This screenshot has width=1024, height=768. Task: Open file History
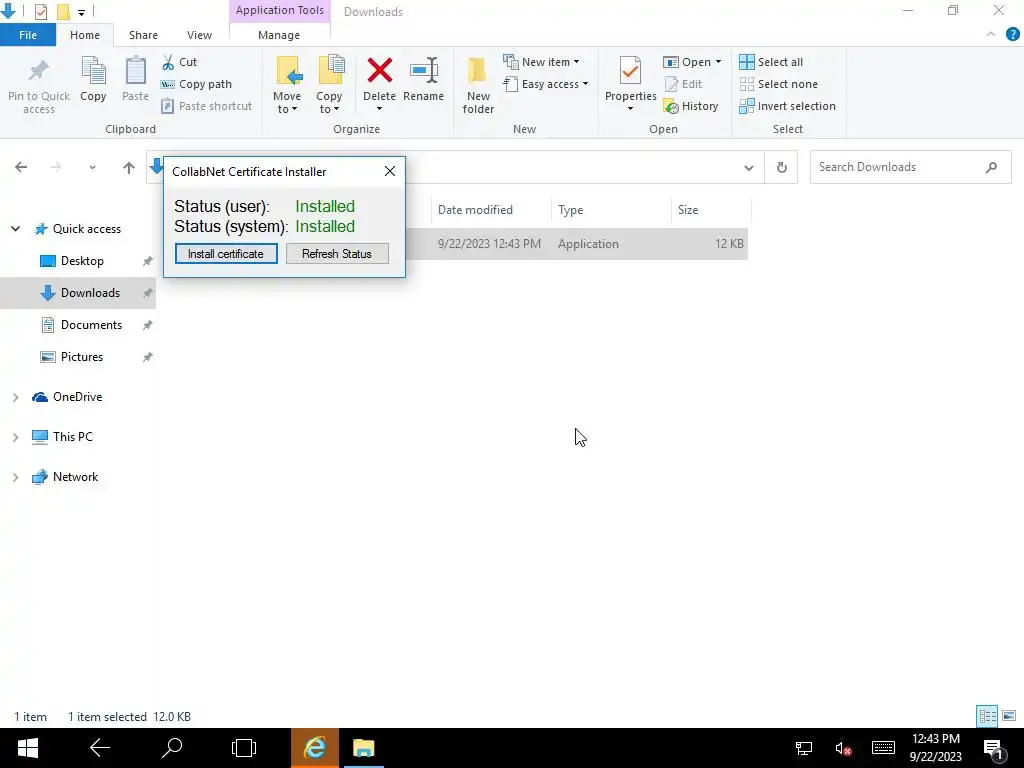coord(691,106)
